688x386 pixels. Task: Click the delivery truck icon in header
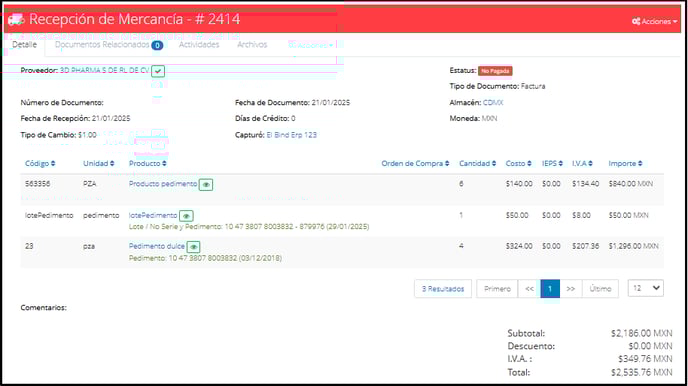(x=16, y=19)
